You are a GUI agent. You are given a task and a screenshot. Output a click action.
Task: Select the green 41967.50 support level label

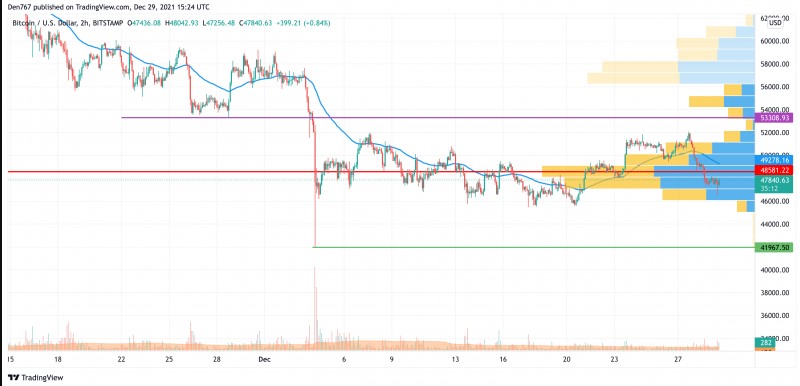pyautogui.click(x=773, y=247)
